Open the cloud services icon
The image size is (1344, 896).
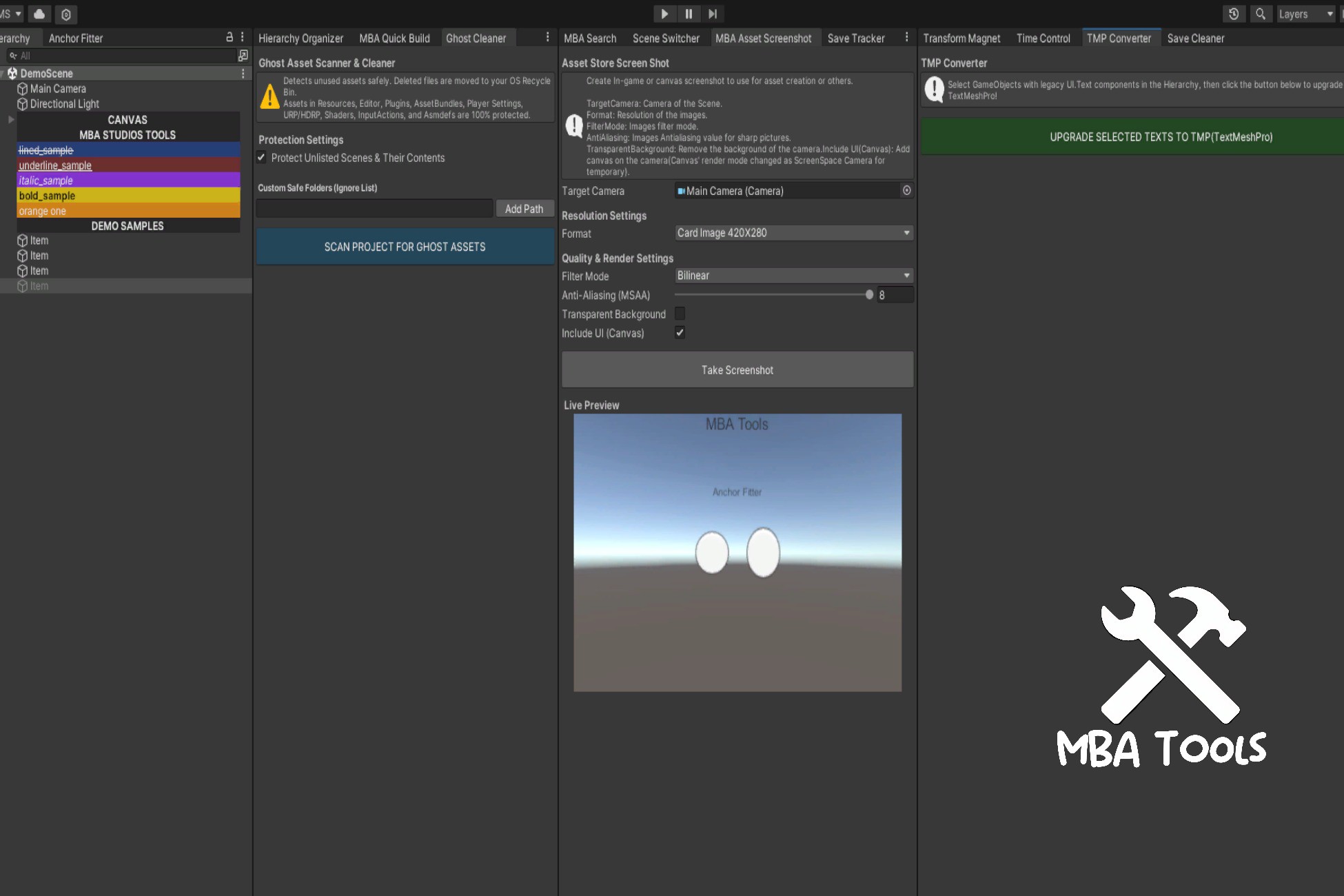[x=39, y=14]
